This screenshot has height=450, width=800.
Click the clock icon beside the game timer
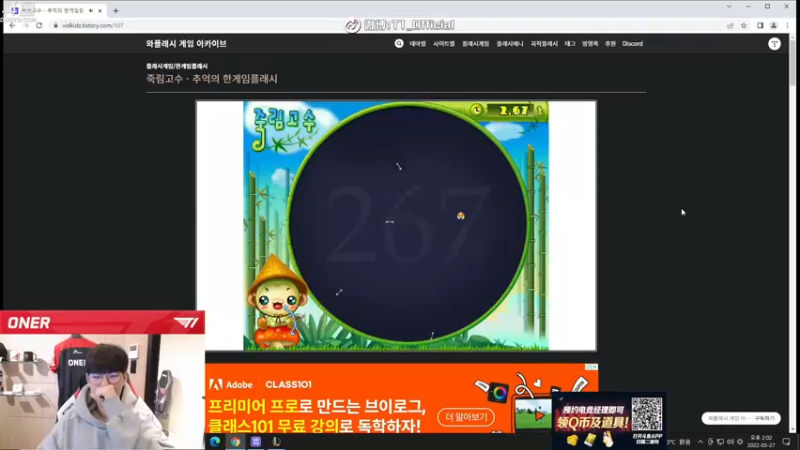click(476, 110)
